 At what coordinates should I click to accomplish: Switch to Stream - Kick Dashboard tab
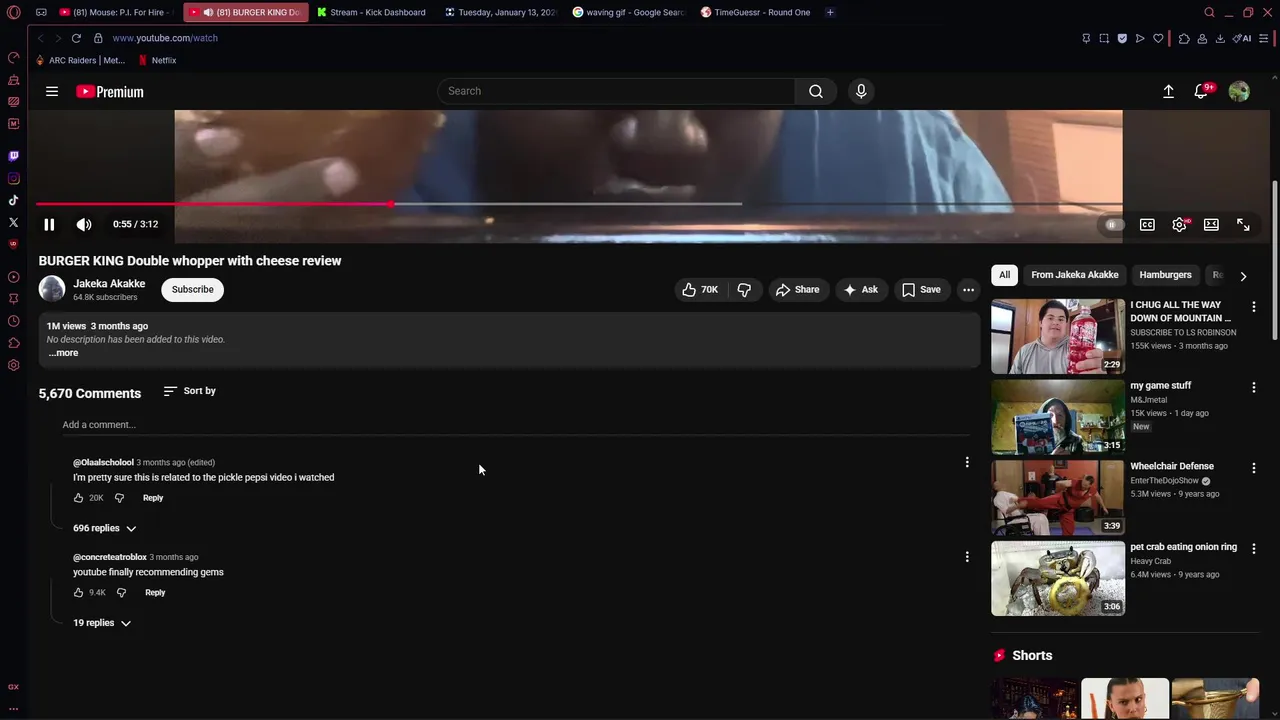point(372,12)
